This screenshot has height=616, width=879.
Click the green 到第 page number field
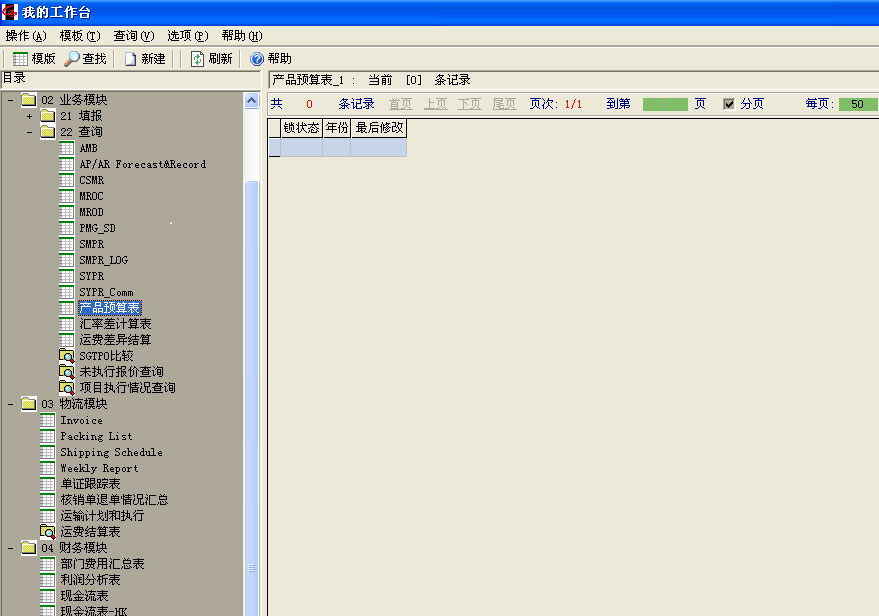click(x=665, y=104)
